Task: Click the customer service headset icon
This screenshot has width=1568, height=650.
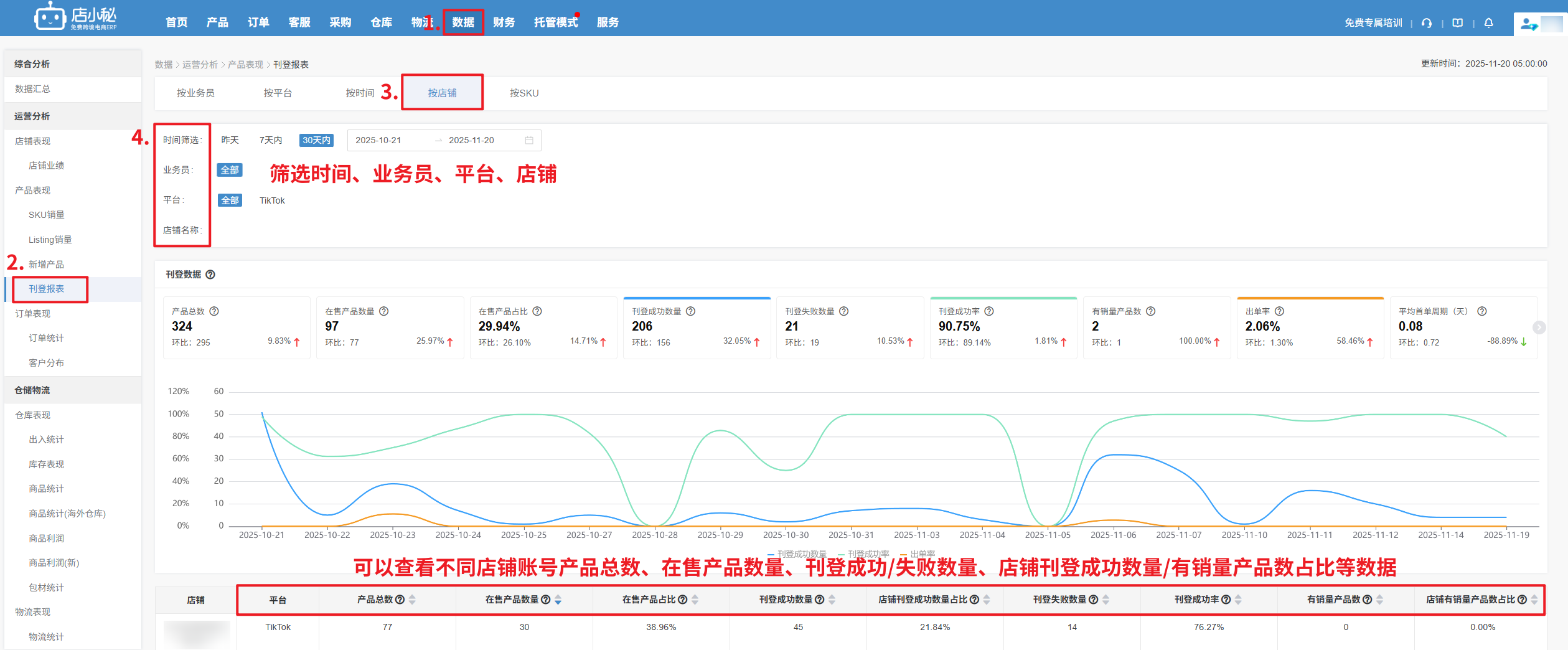Action: pos(1427,23)
